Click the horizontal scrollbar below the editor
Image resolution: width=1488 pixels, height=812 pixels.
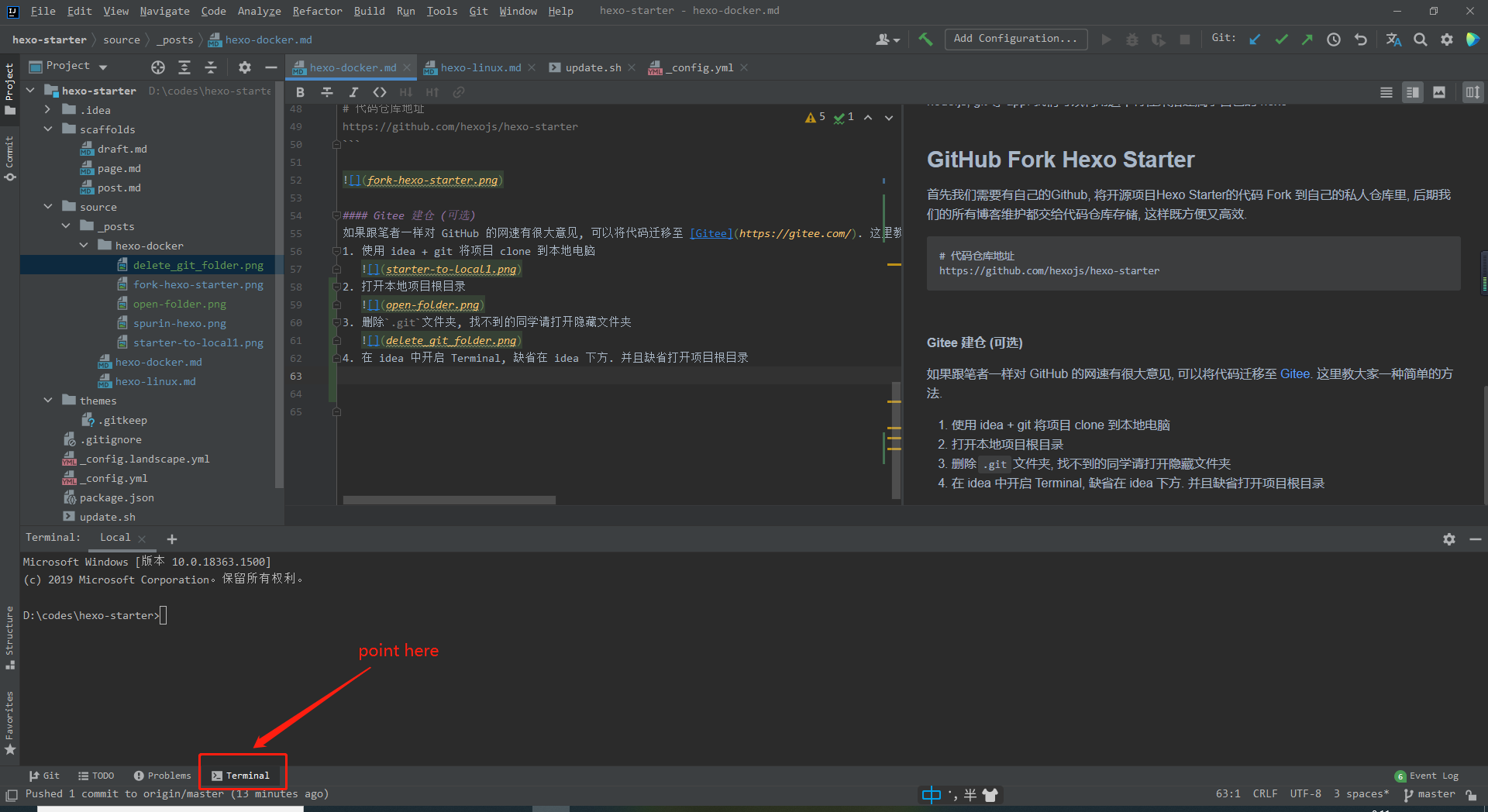[x=448, y=499]
